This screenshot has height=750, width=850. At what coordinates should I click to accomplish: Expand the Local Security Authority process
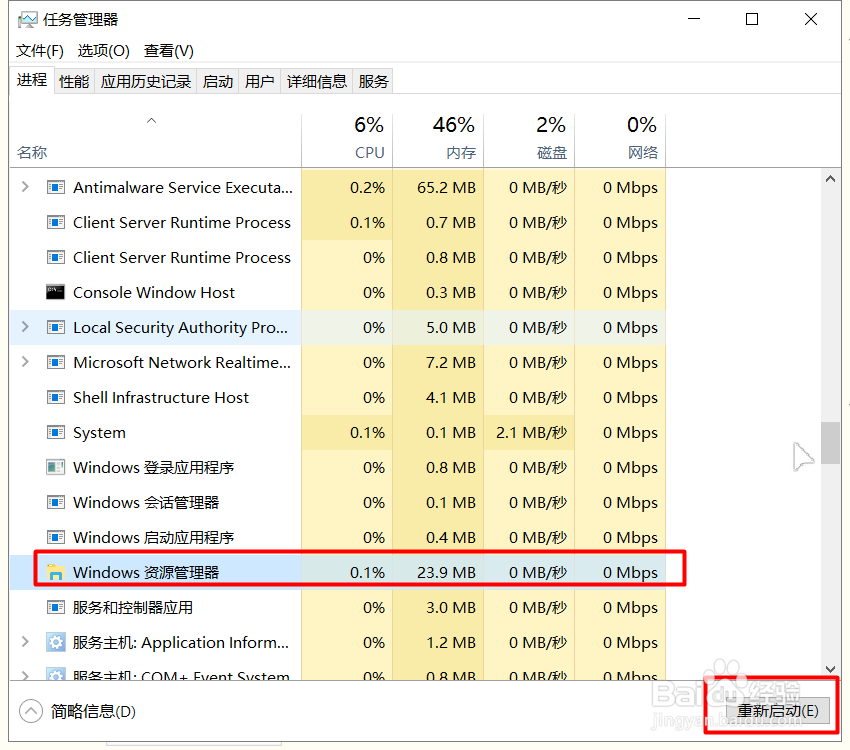pyautogui.click(x=25, y=327)
